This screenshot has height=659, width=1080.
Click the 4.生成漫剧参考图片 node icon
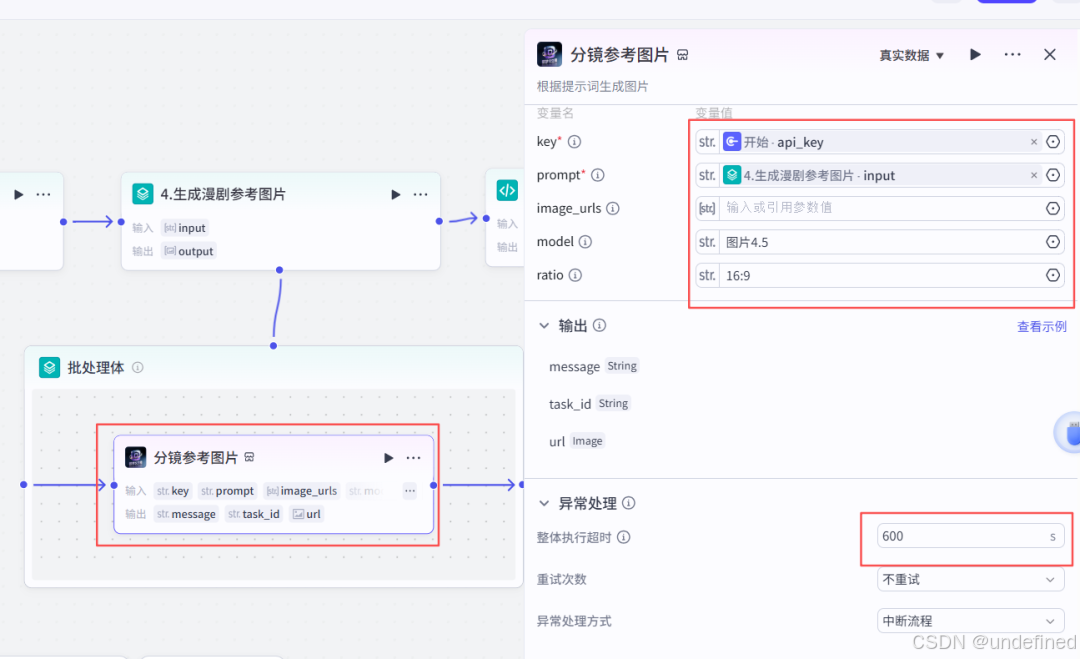coord(143,194)
